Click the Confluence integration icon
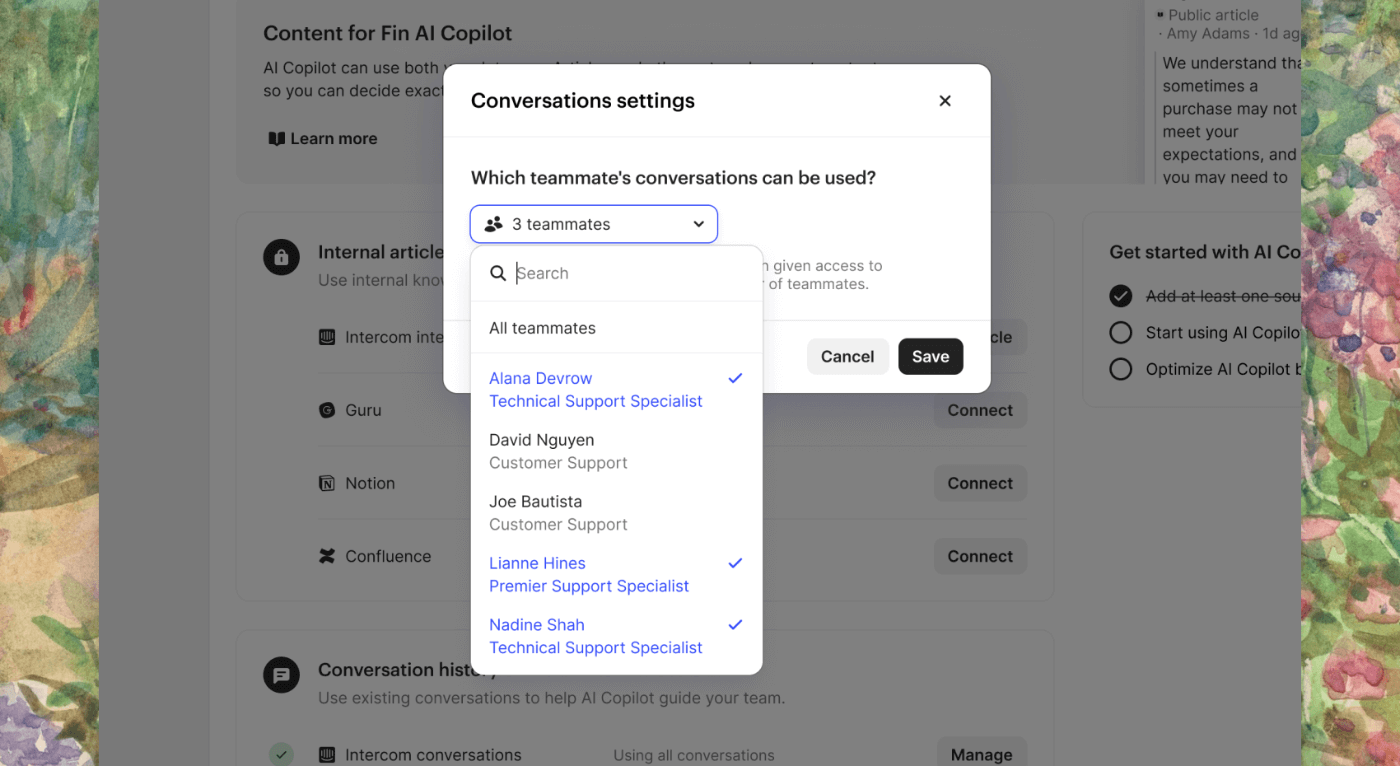1400x766 pixels. pos(326,556)
